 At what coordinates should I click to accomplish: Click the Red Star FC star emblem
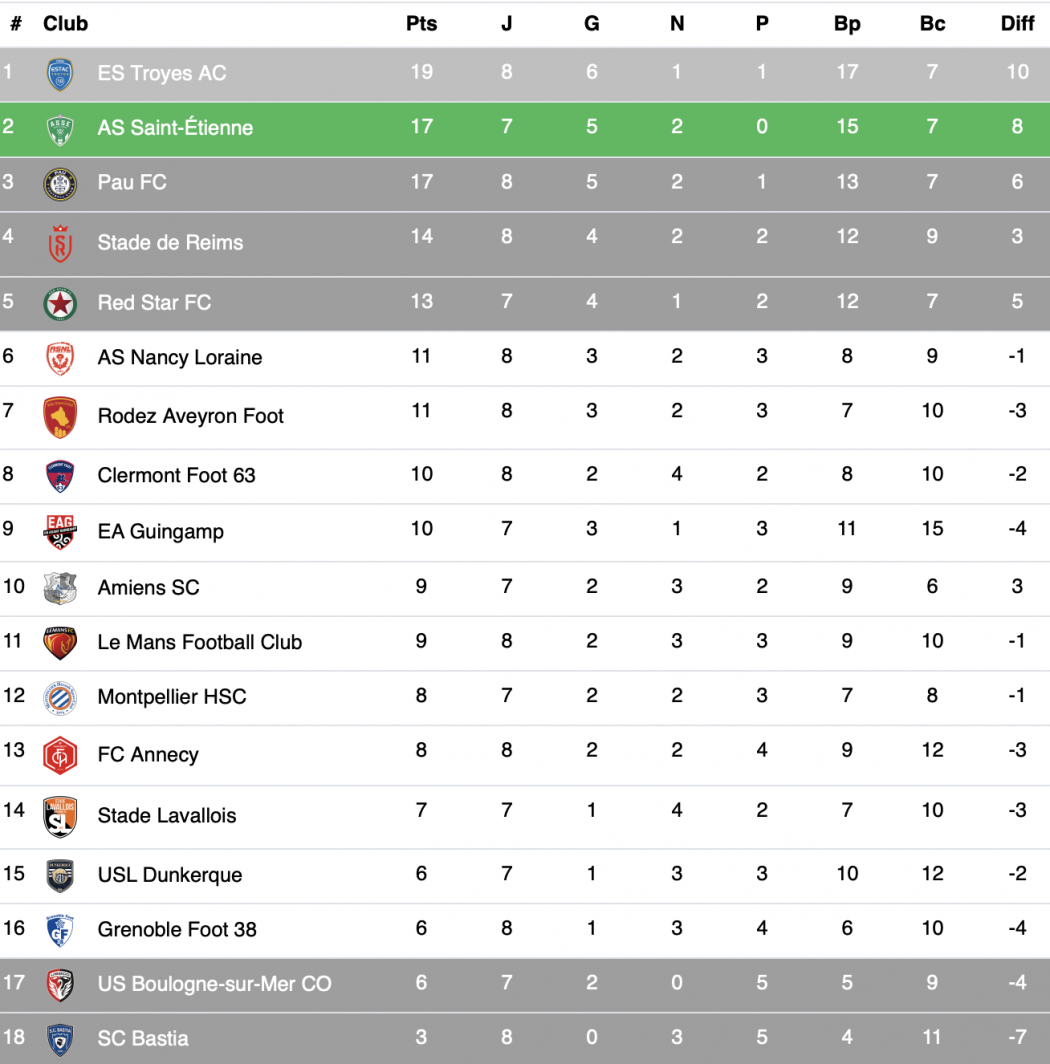pos(60,303)
